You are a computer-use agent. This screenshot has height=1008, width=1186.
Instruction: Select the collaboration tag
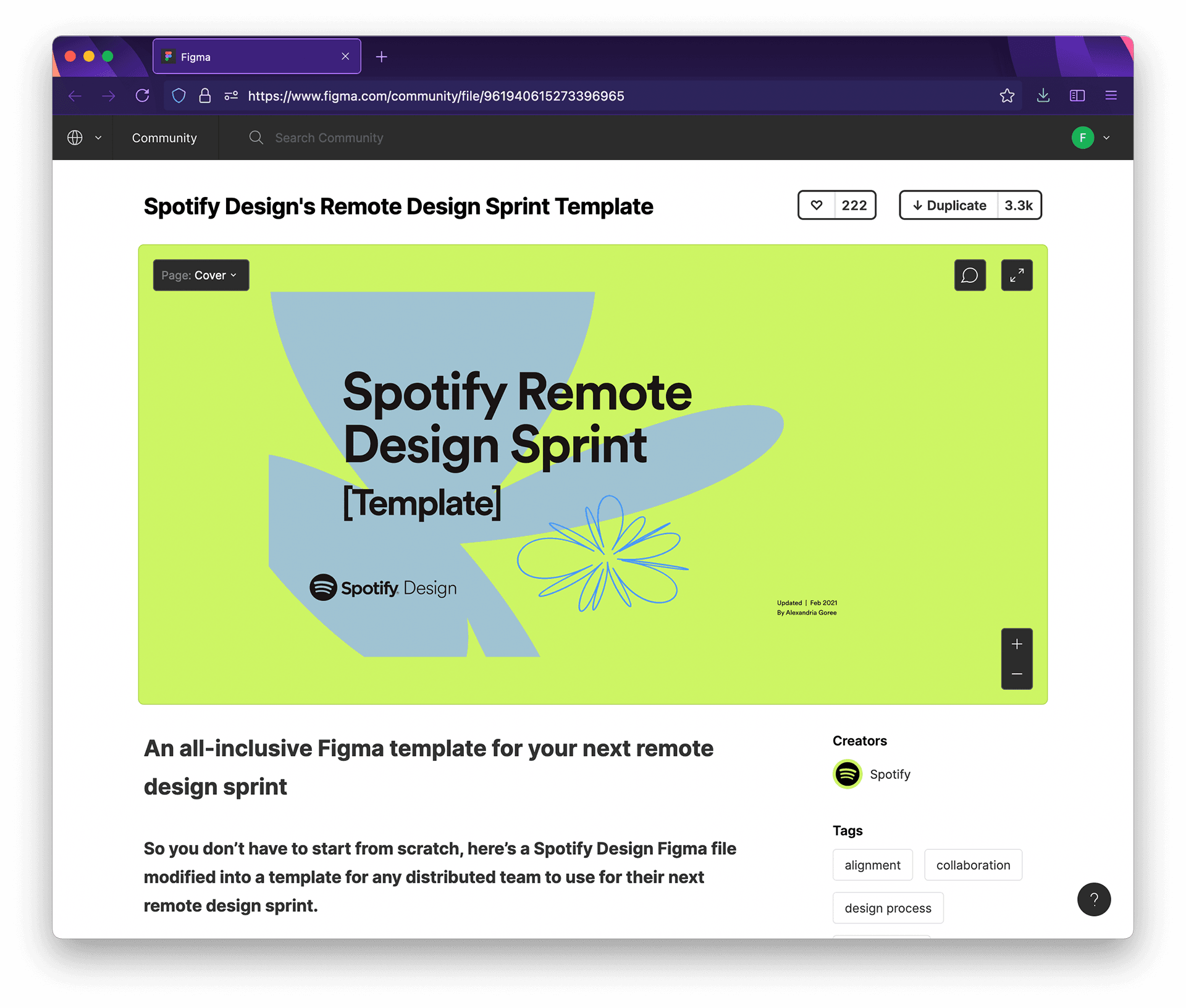[973, 865]
